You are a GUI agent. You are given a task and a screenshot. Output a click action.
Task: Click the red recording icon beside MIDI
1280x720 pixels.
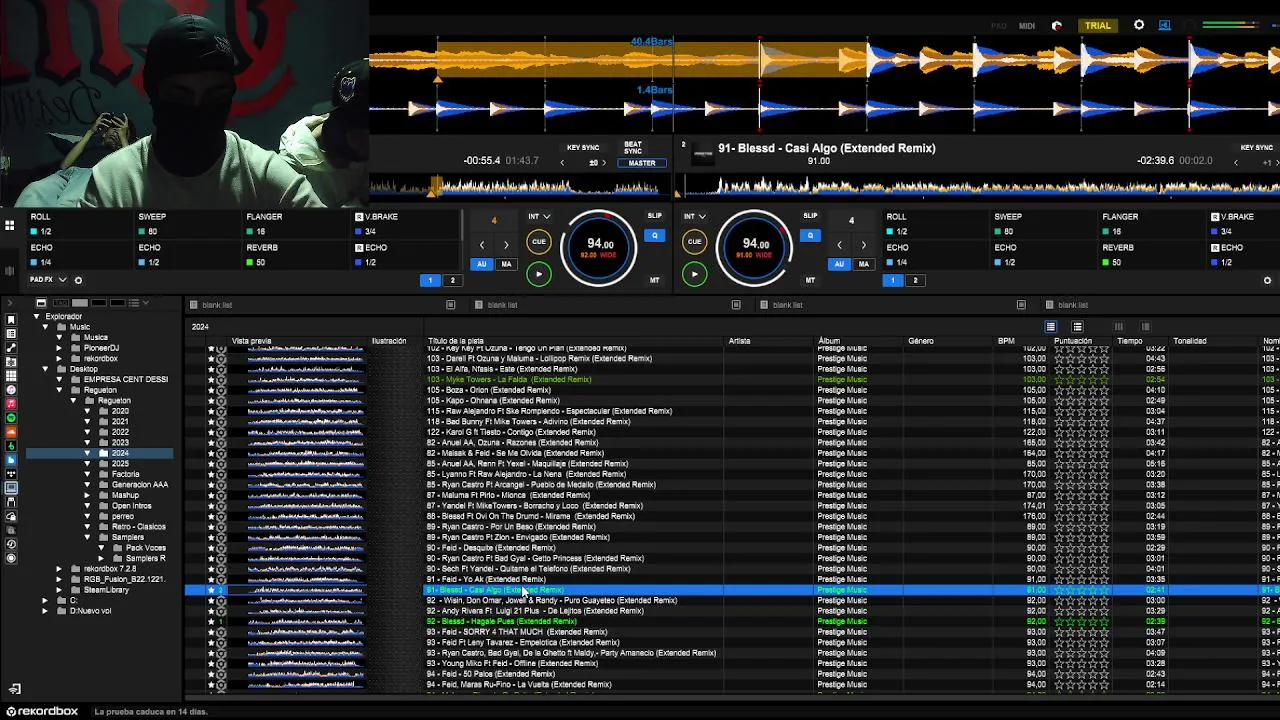point(1057,26)
